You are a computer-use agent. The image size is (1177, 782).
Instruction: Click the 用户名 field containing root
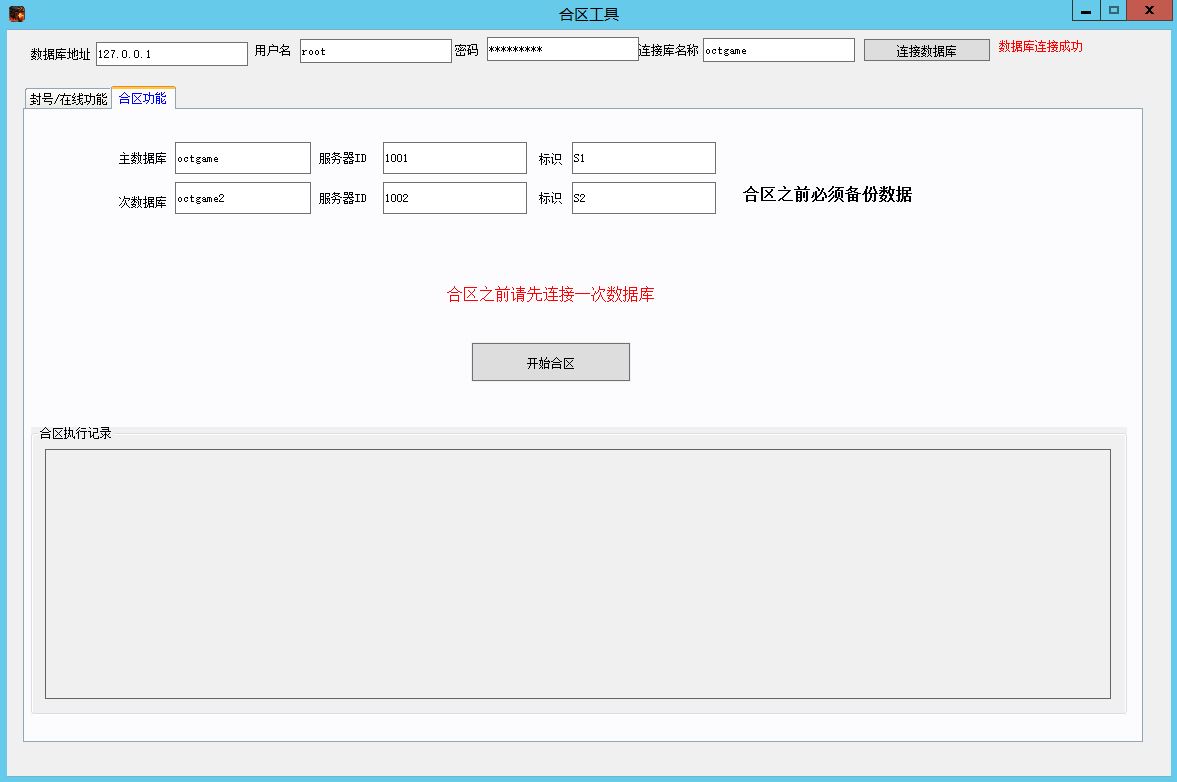click(375, 51)
